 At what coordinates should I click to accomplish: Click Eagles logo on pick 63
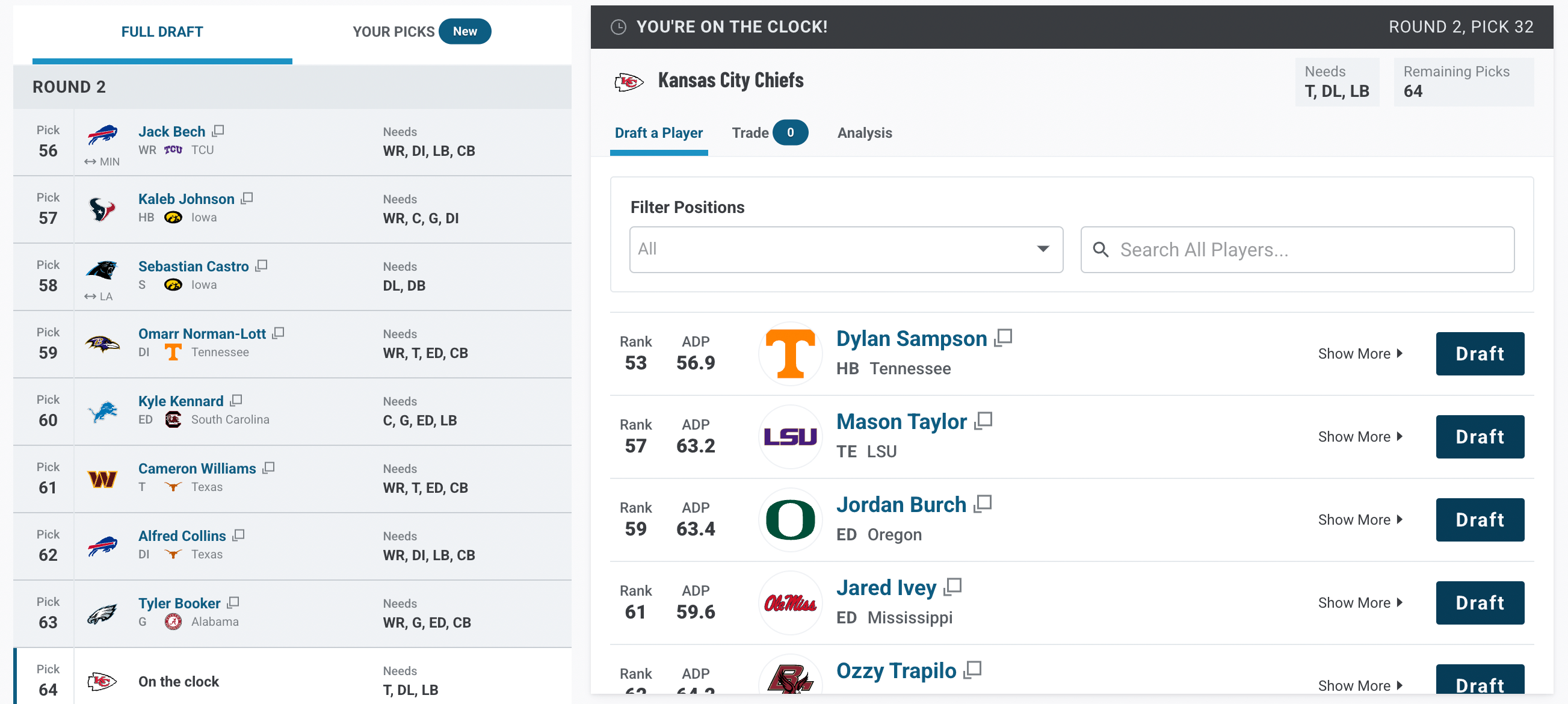(x=102, y=614)
